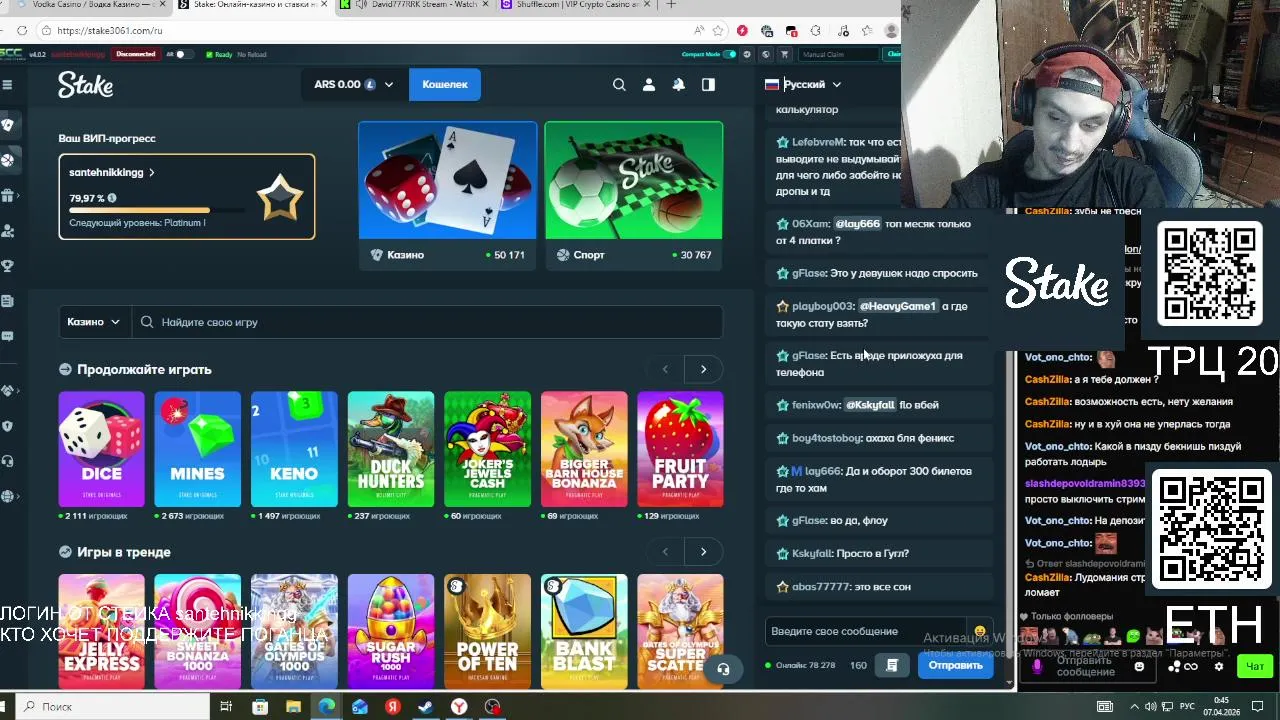Open the Dice game thumbnail
Image resolution: width=1280 pixels, height=720 pixels.
101,449
